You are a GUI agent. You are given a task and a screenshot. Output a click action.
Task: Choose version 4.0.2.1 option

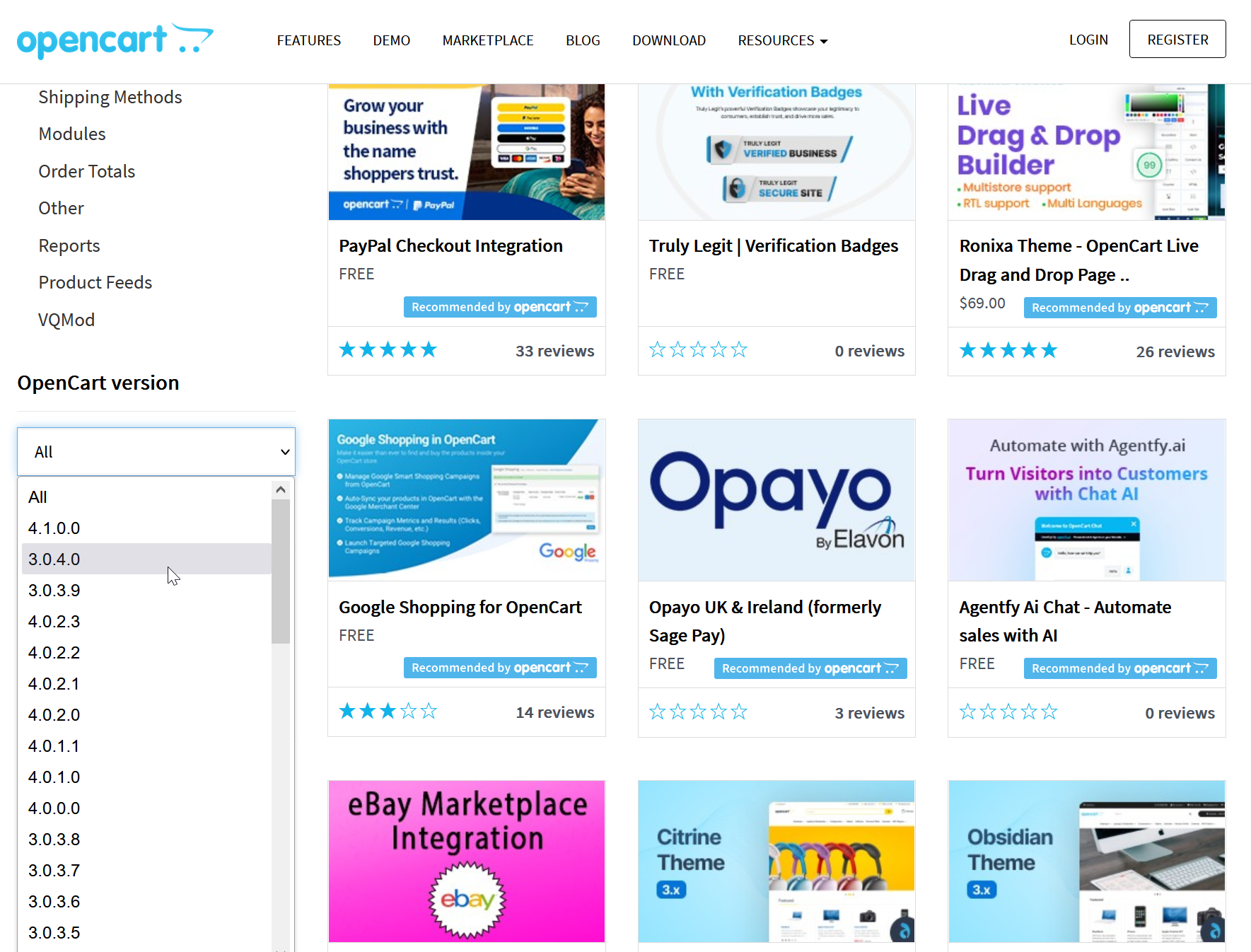[146, 684]
